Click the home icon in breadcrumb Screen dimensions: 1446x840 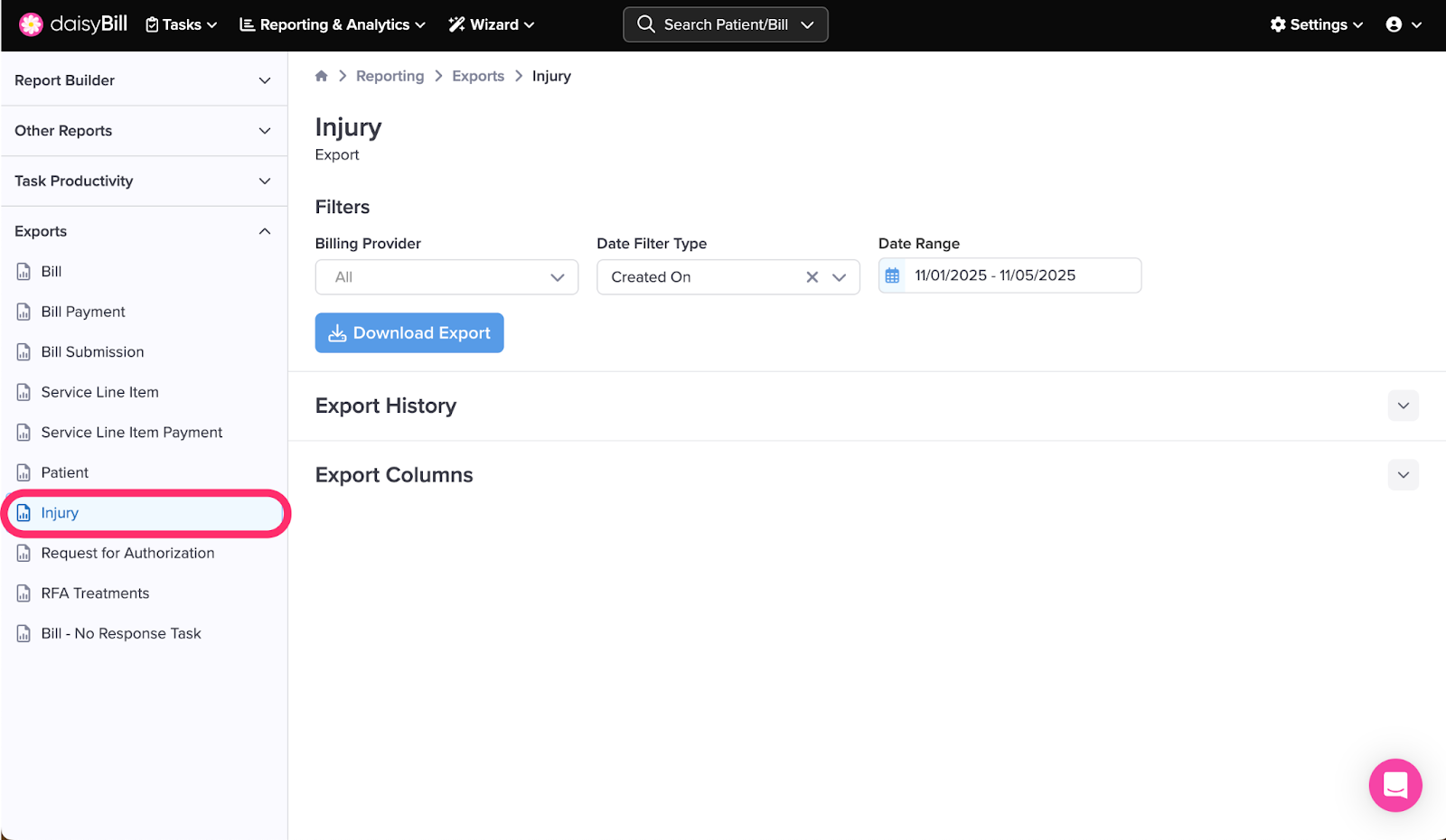[x=321, y=76]
